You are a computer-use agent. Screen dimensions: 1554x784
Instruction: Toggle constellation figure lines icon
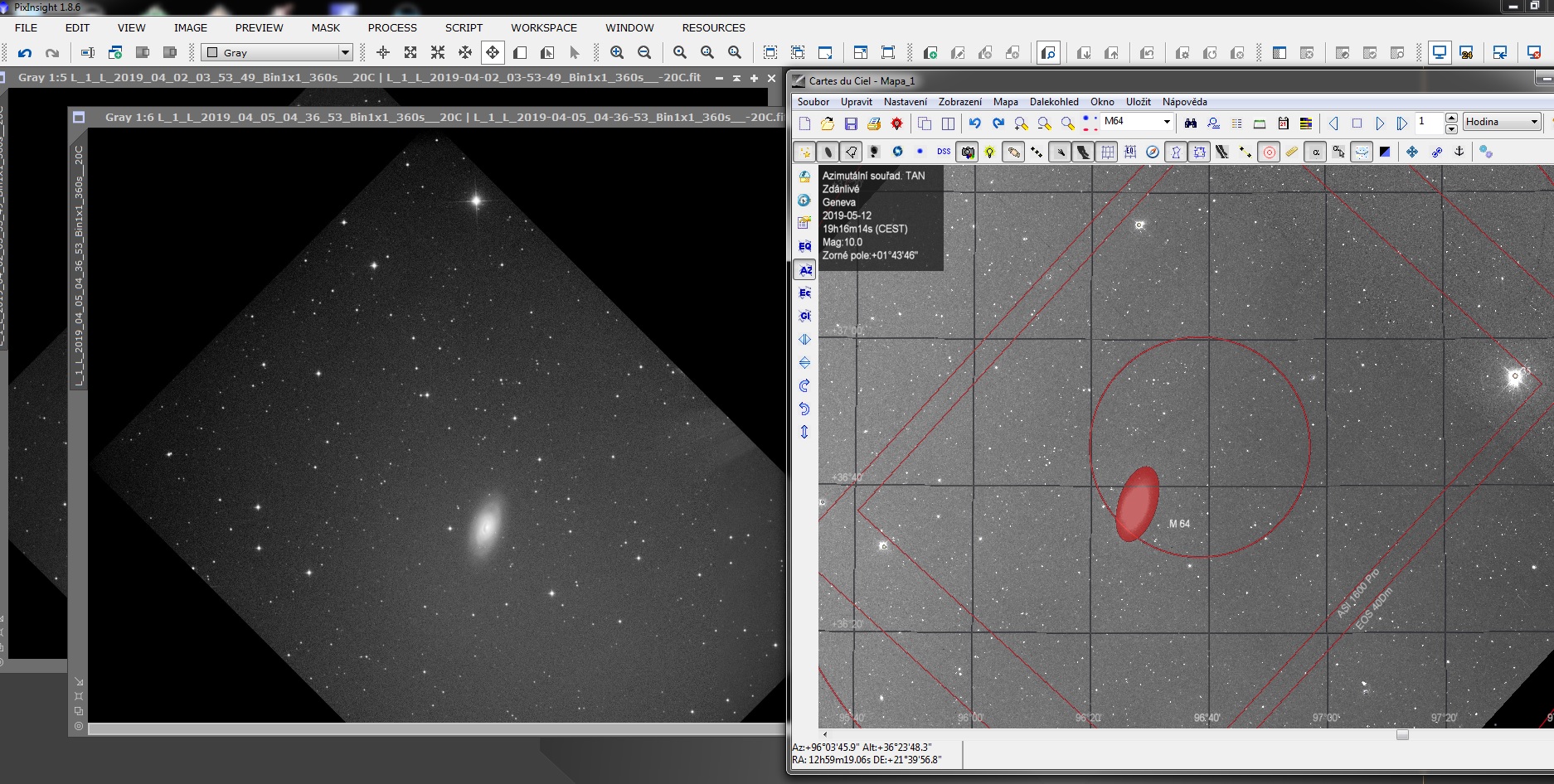1176,152
